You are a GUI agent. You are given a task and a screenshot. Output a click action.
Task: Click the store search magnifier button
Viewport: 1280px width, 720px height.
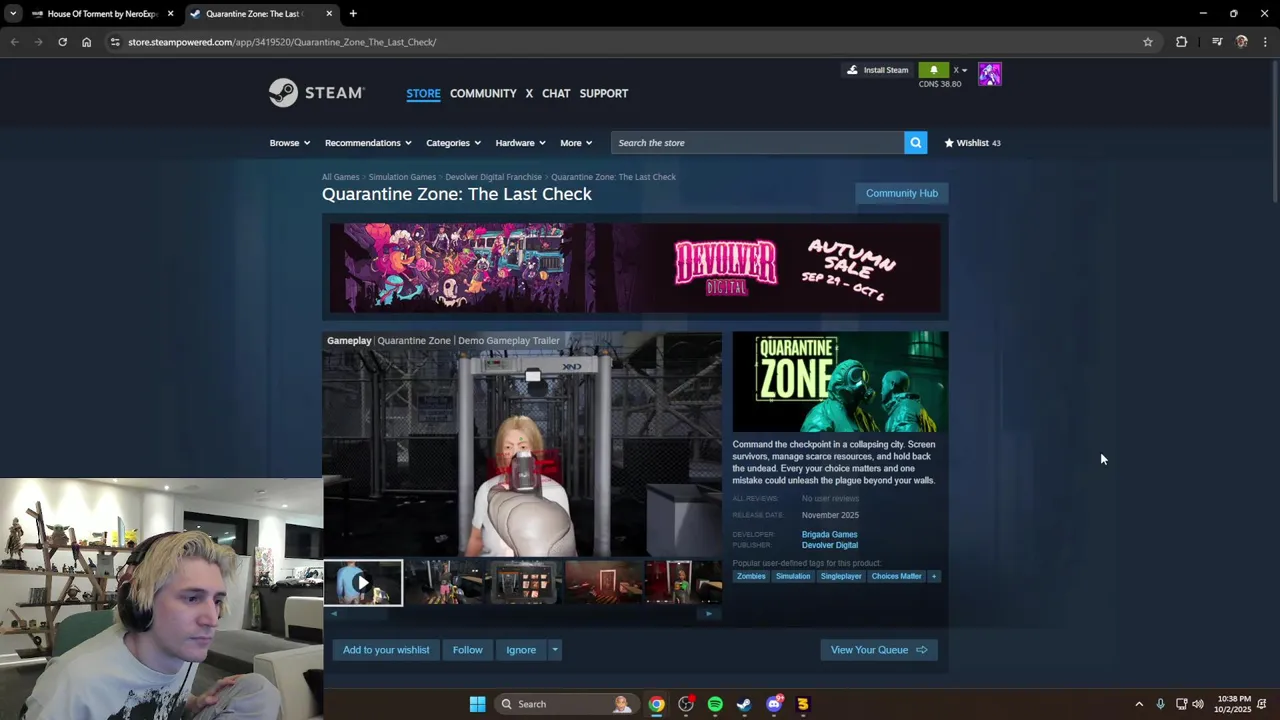tap(915, 143)
